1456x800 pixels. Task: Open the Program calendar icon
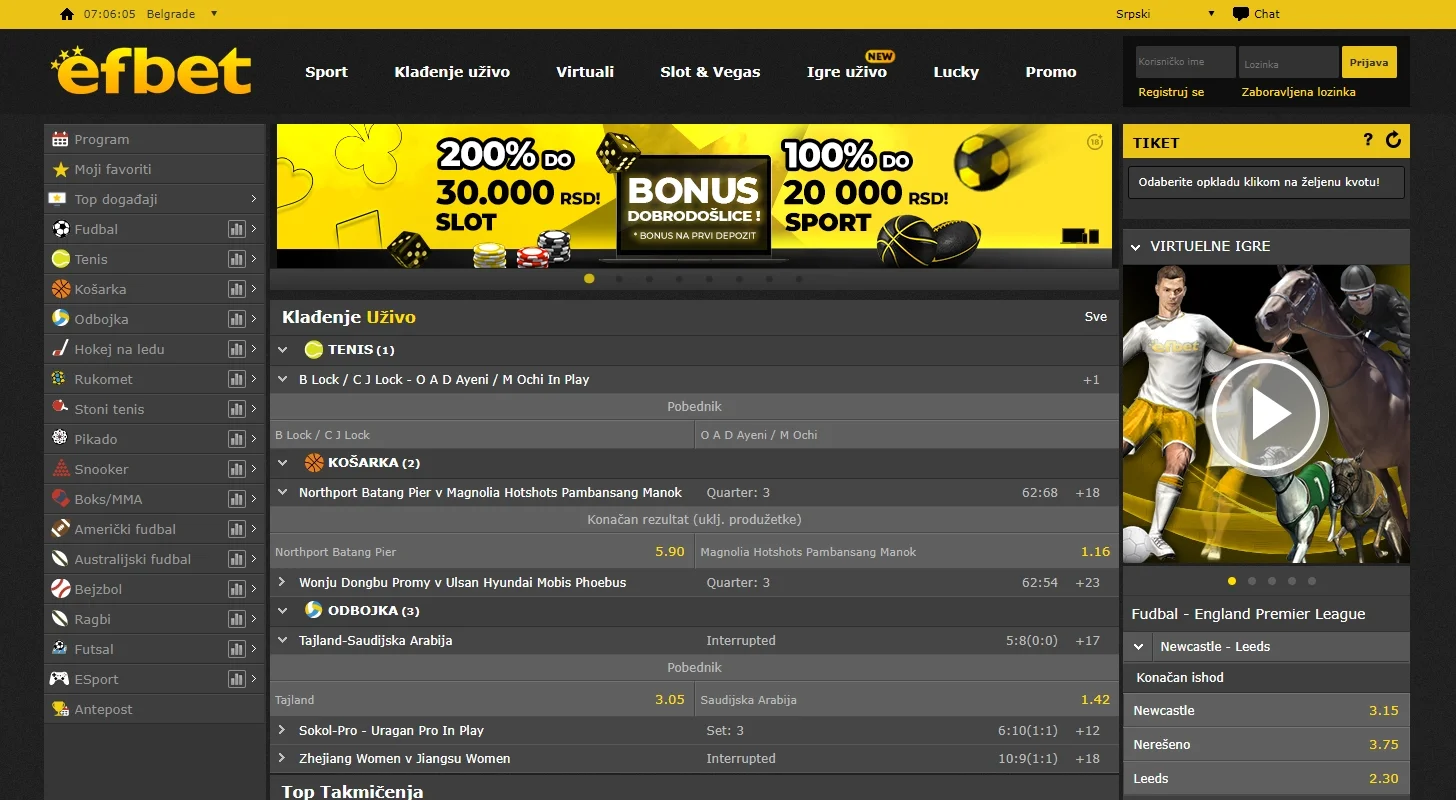60,139
